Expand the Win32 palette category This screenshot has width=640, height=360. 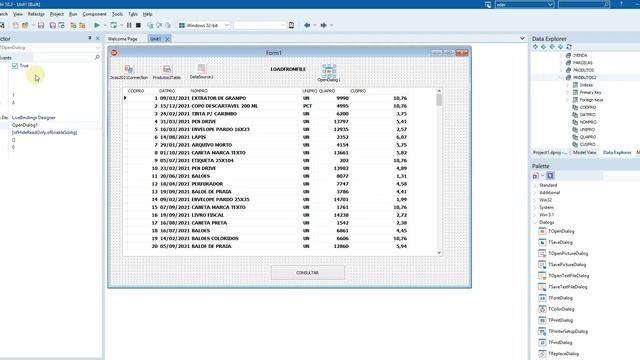535,200
